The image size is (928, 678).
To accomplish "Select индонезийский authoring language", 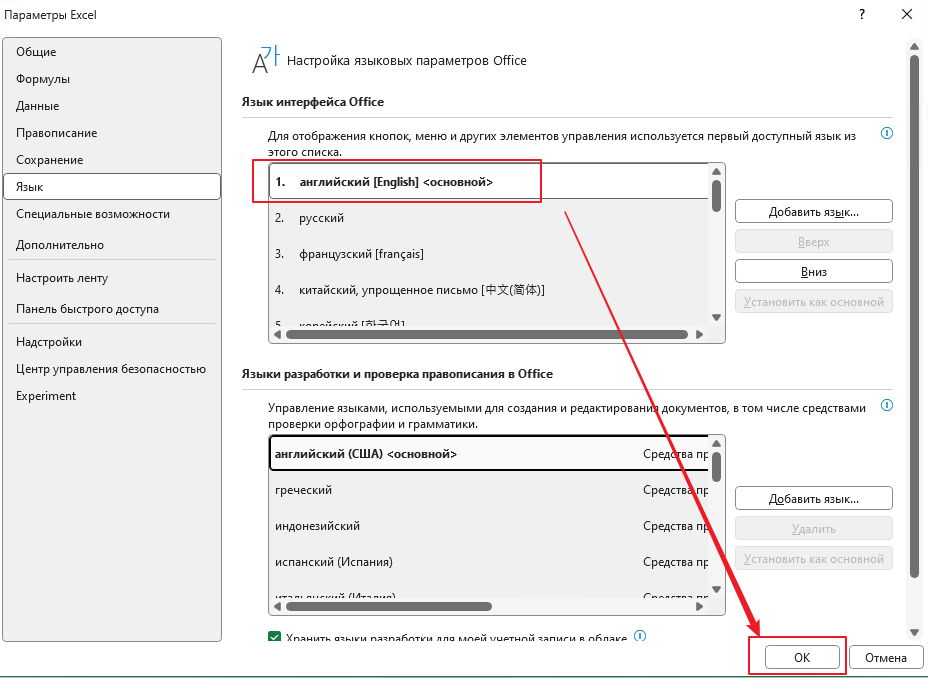I will [x=489, y=526].
